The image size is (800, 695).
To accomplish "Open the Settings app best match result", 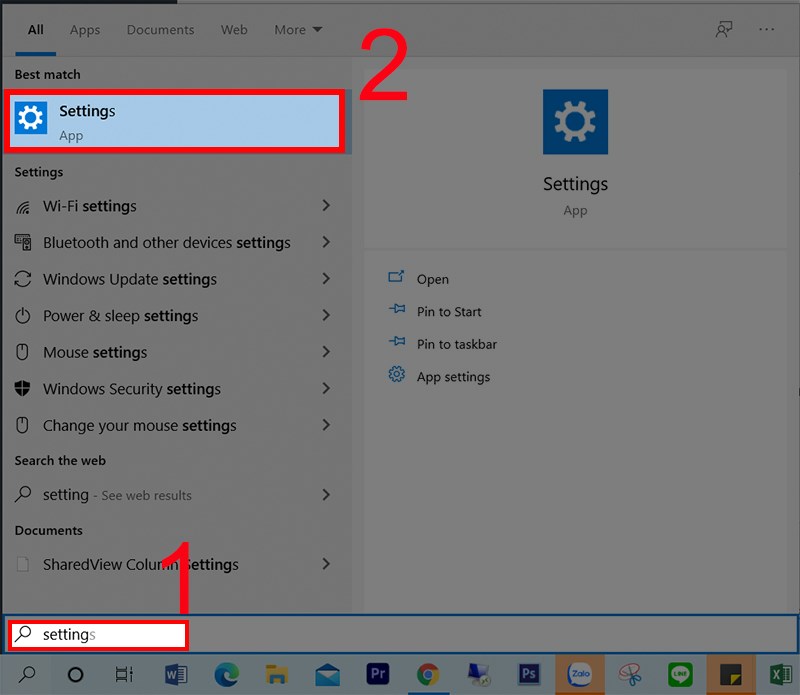I will [176, 122].
